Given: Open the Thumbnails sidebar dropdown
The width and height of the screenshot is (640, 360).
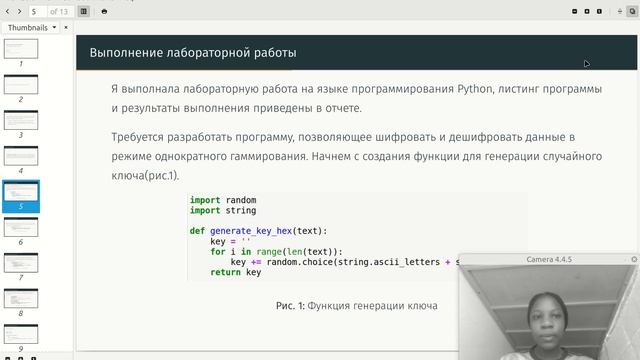Looking at the screenshot, I should pos(31,27).
